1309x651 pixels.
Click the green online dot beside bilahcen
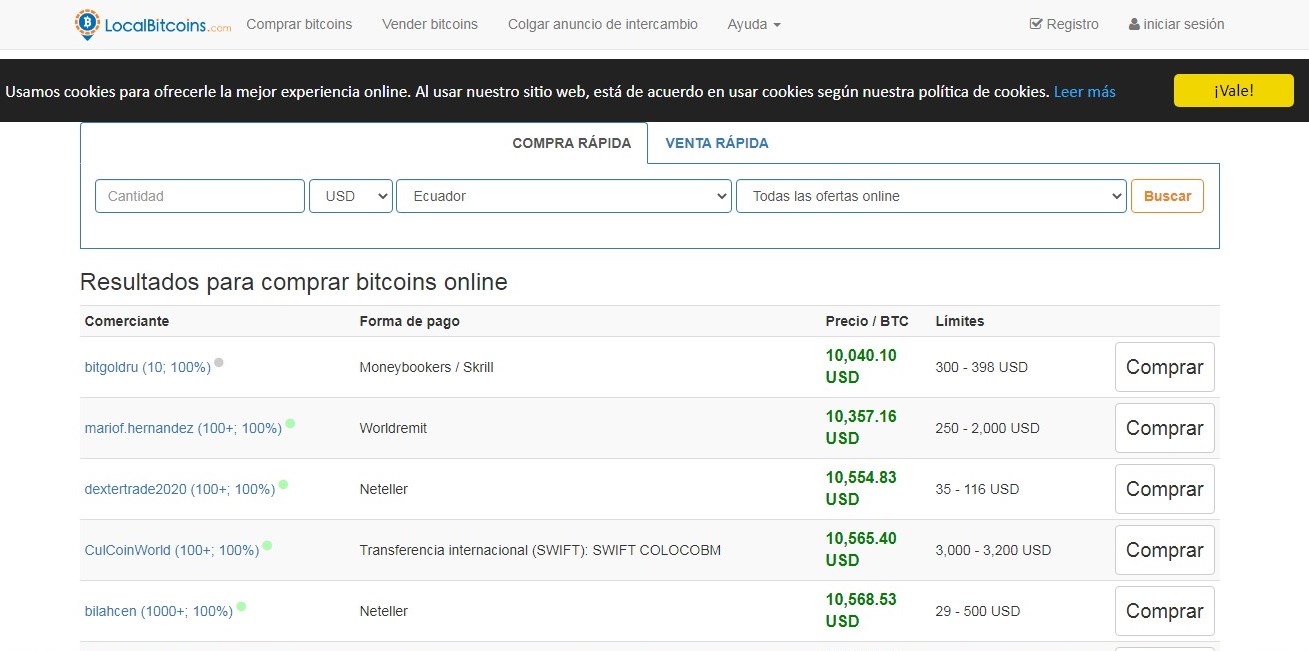coord(240,606)
